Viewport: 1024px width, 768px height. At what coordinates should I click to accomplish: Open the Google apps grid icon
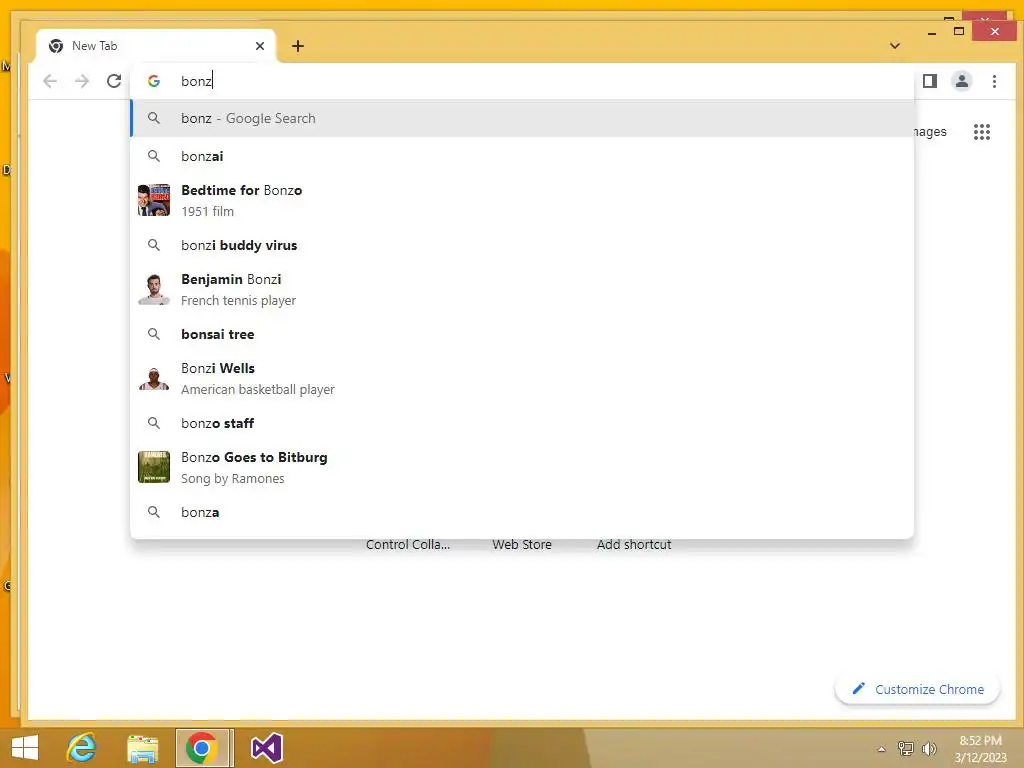click(x=982, y=132)
